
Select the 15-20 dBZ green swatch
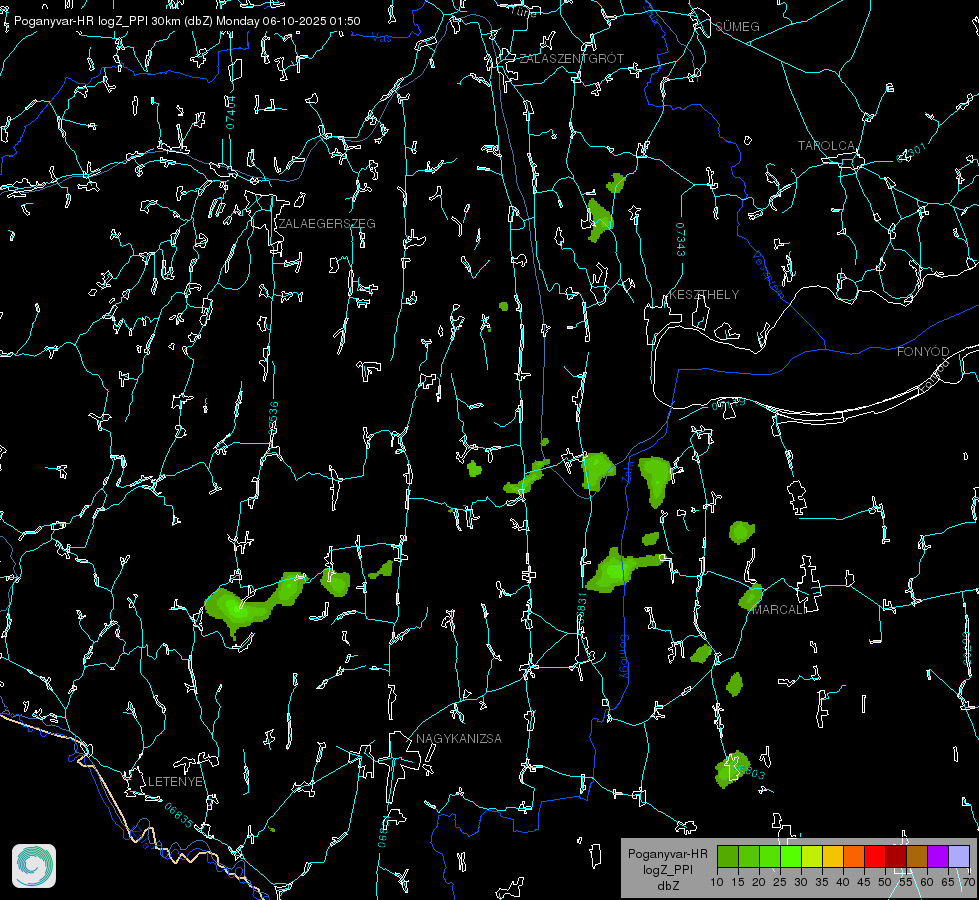click(x=749, y=856)
